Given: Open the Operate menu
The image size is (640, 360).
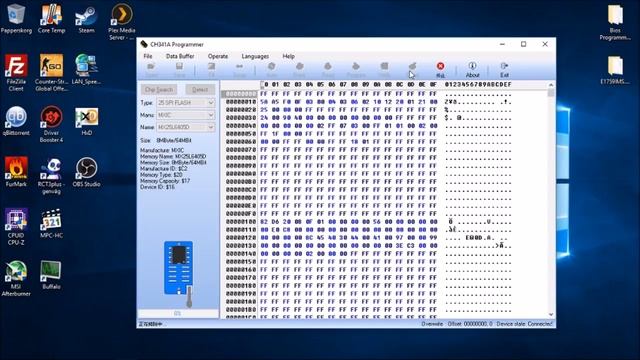Looking at the screenshot, I should point(218,56).
